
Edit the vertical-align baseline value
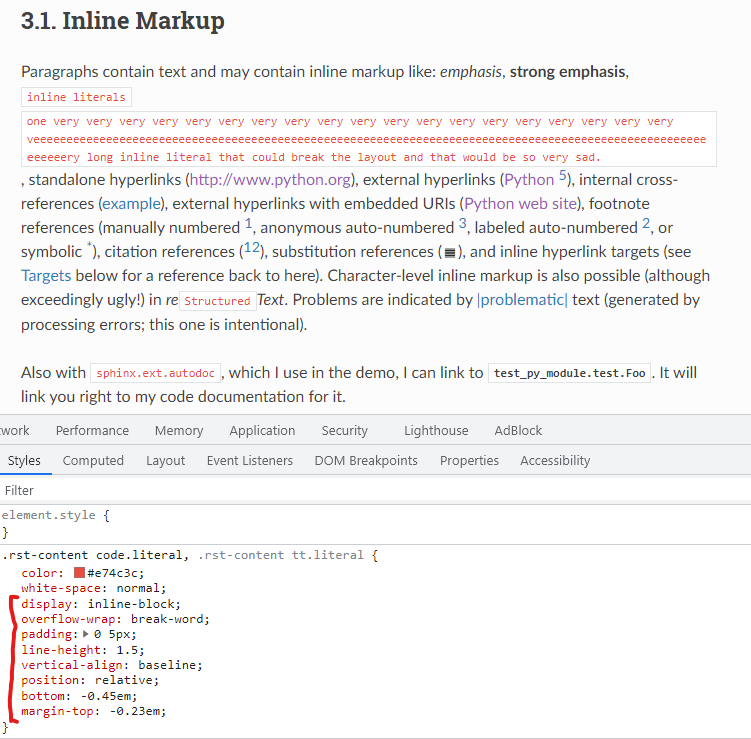click(167, 665)
